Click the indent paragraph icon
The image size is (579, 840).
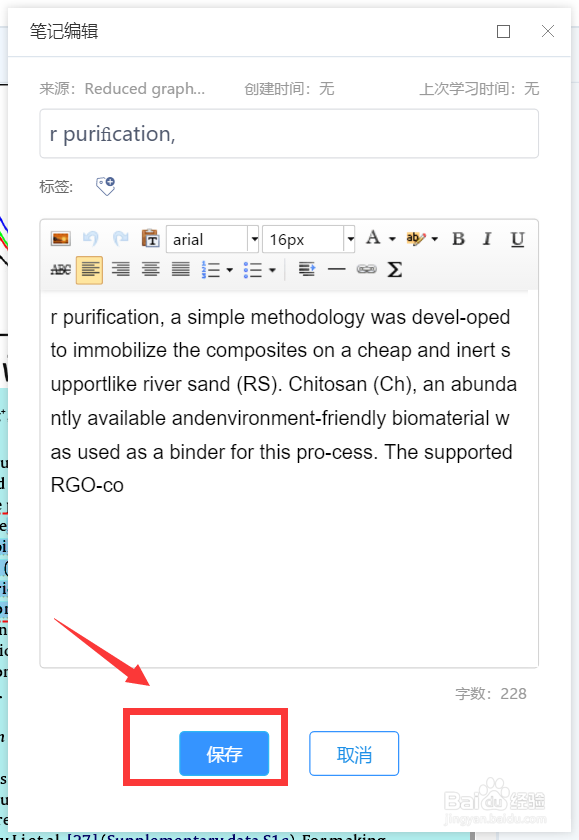307,269
